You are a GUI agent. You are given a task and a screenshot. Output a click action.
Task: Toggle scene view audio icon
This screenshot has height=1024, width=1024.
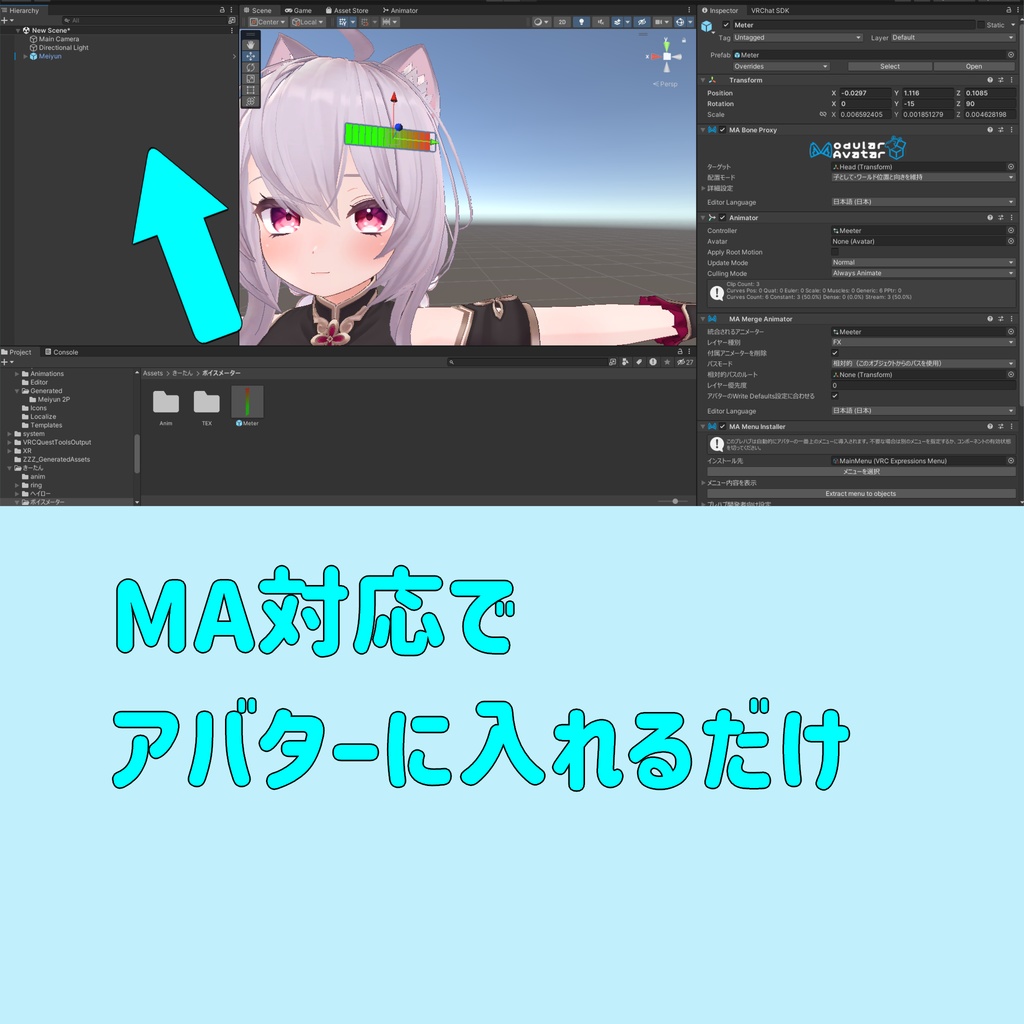[602, 22]
